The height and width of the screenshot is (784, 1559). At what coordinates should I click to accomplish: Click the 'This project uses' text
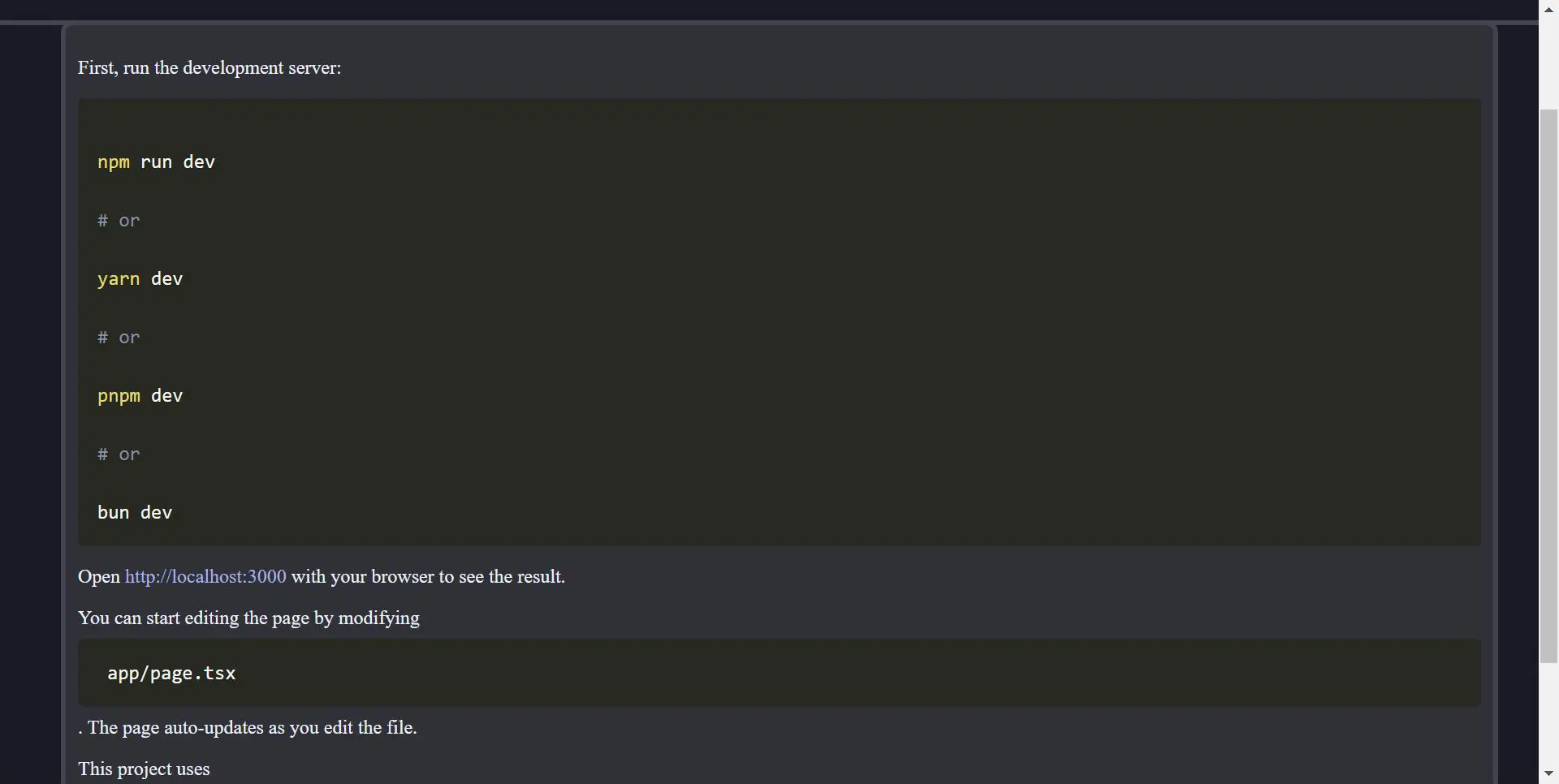coord(144,769)
